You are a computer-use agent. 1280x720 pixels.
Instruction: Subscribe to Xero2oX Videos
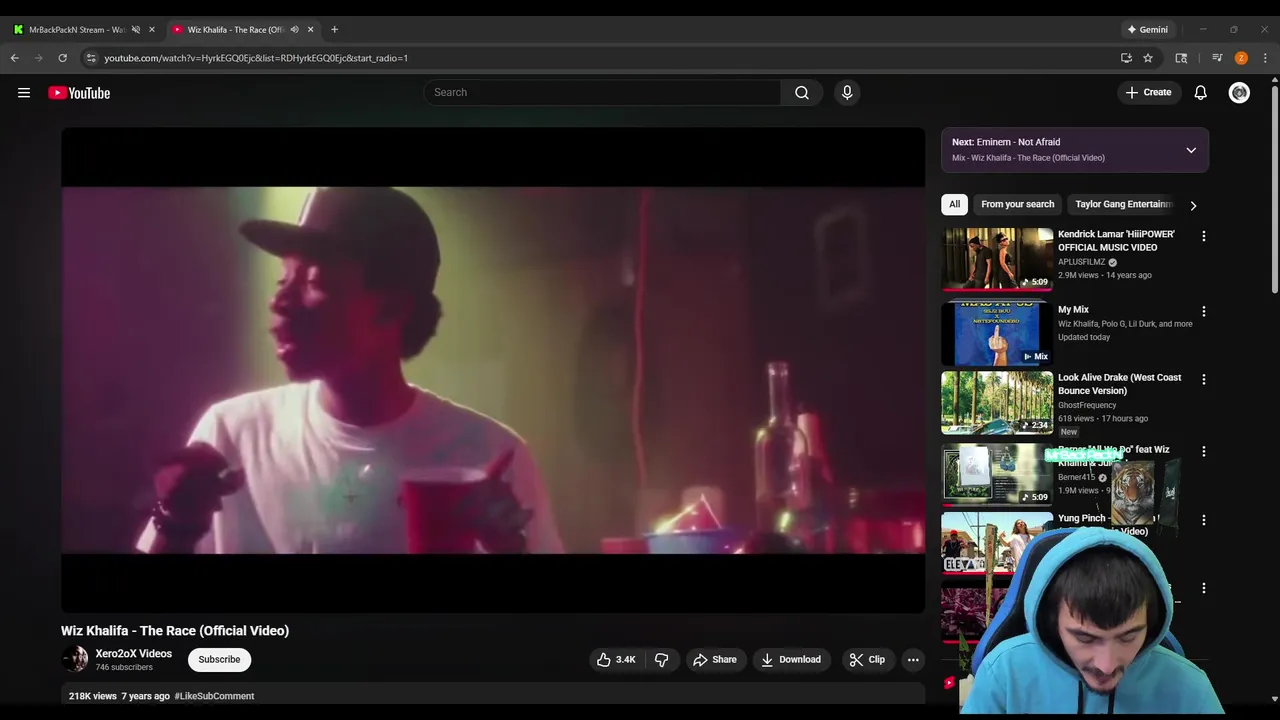[219, 660]
